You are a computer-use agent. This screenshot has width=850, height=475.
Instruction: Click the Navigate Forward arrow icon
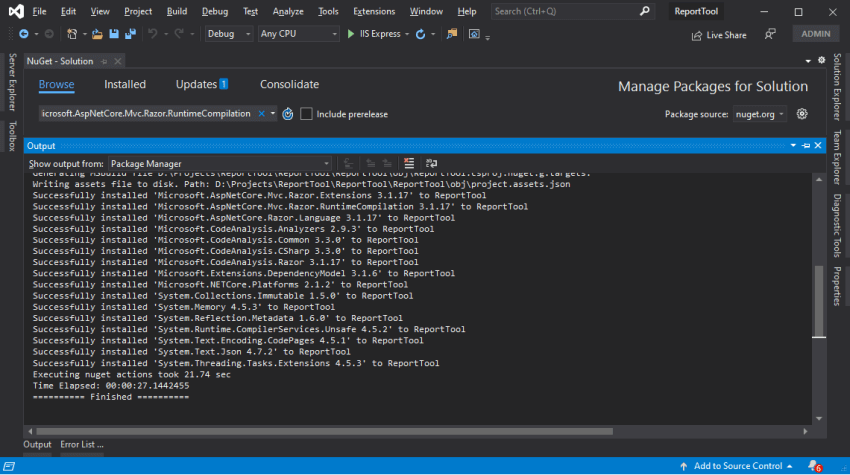point(49,34)
